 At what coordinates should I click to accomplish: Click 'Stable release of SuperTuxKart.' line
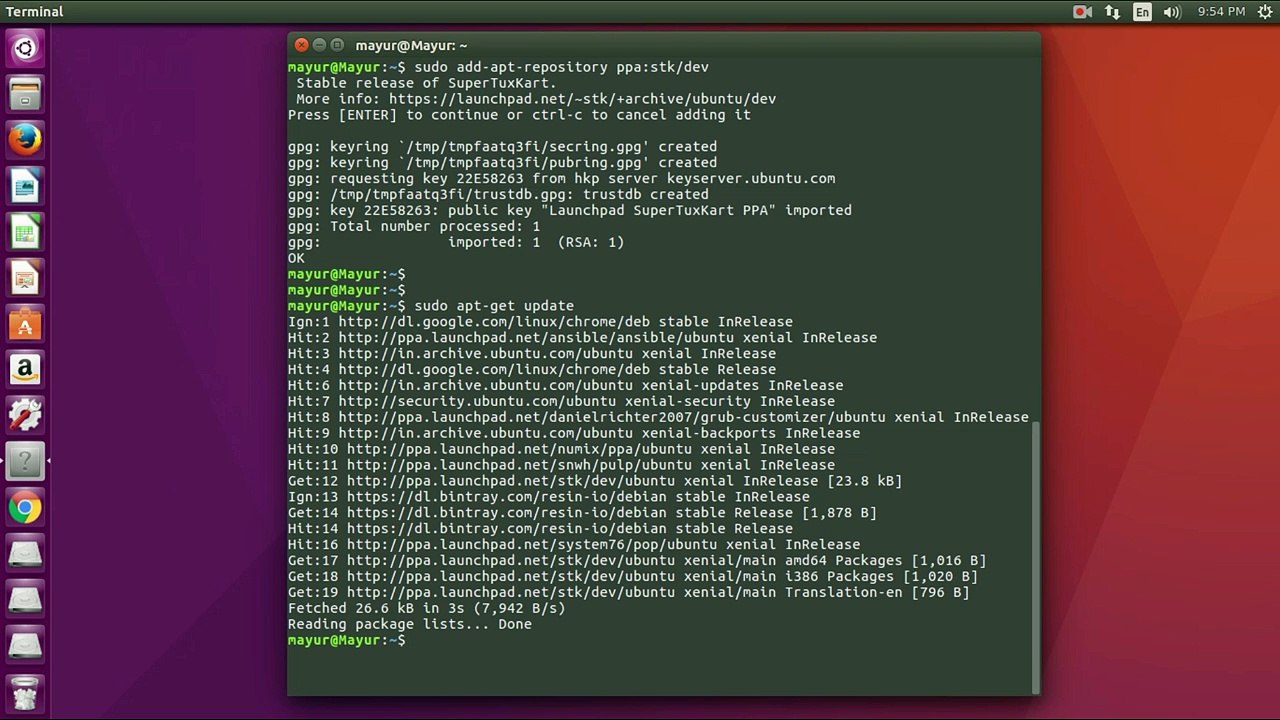click(426, 83)
